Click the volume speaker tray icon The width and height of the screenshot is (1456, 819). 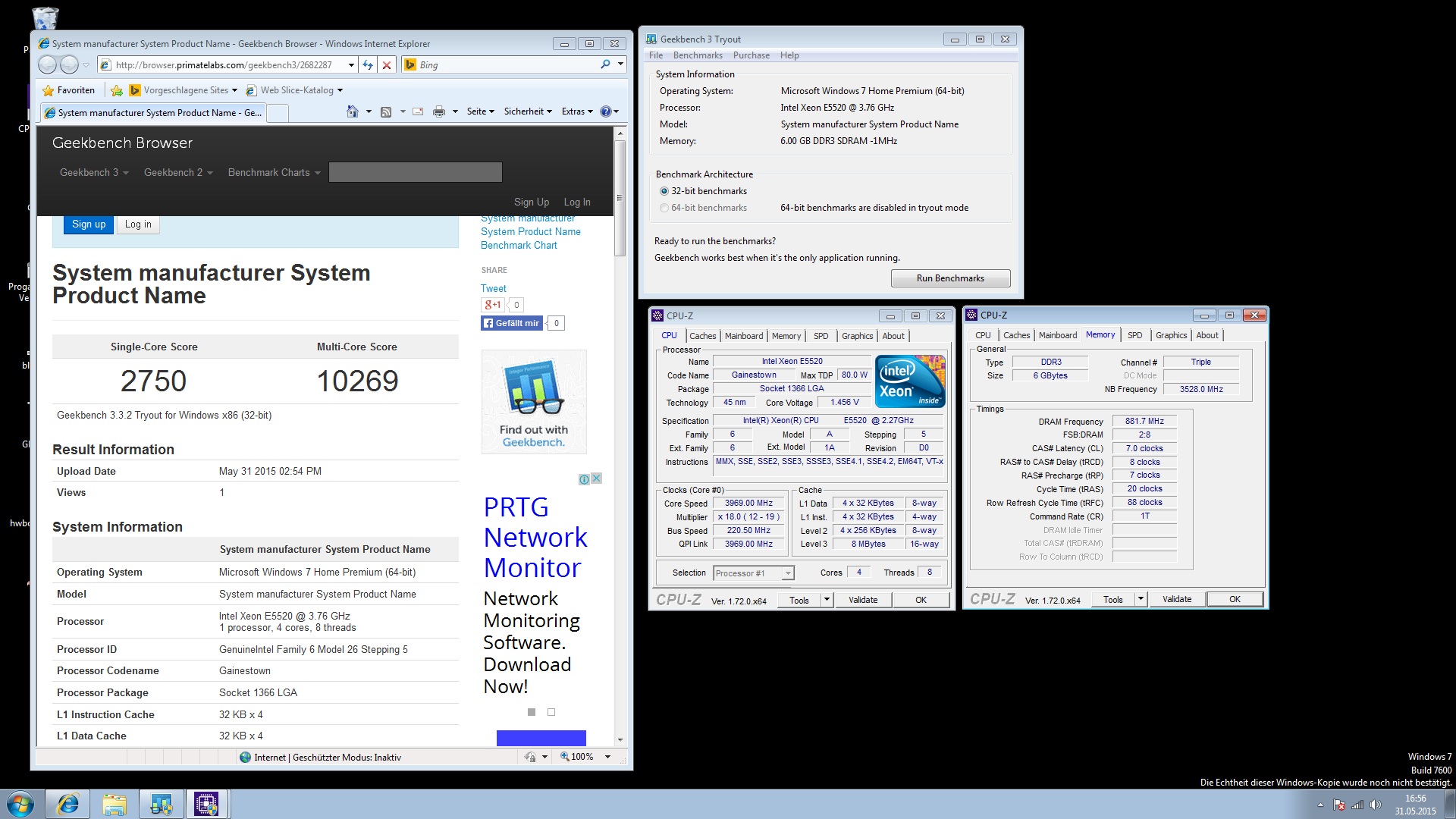tap(1376, 805)
